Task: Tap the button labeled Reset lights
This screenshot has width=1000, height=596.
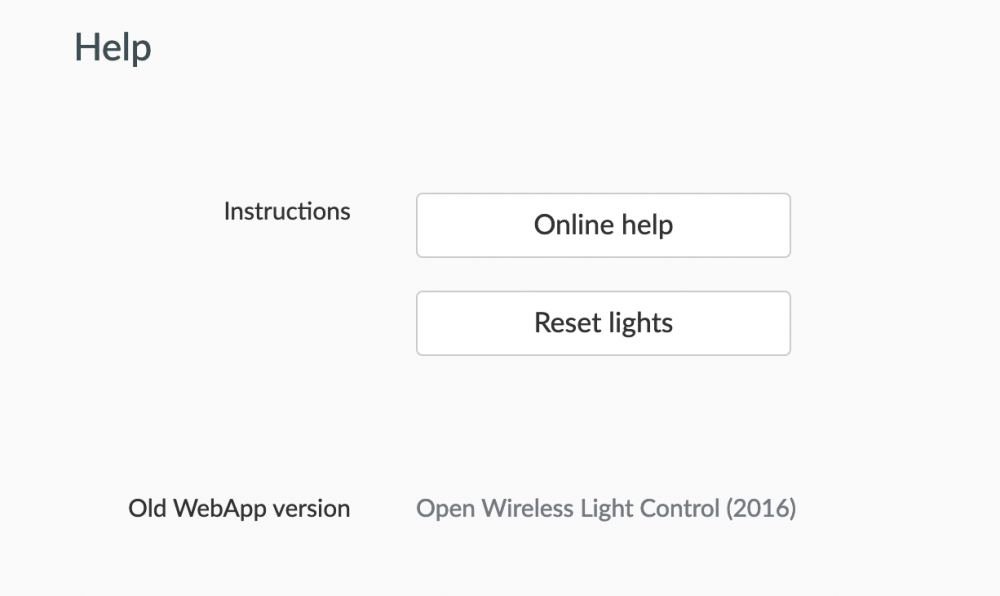Action: tap(603, 323)
